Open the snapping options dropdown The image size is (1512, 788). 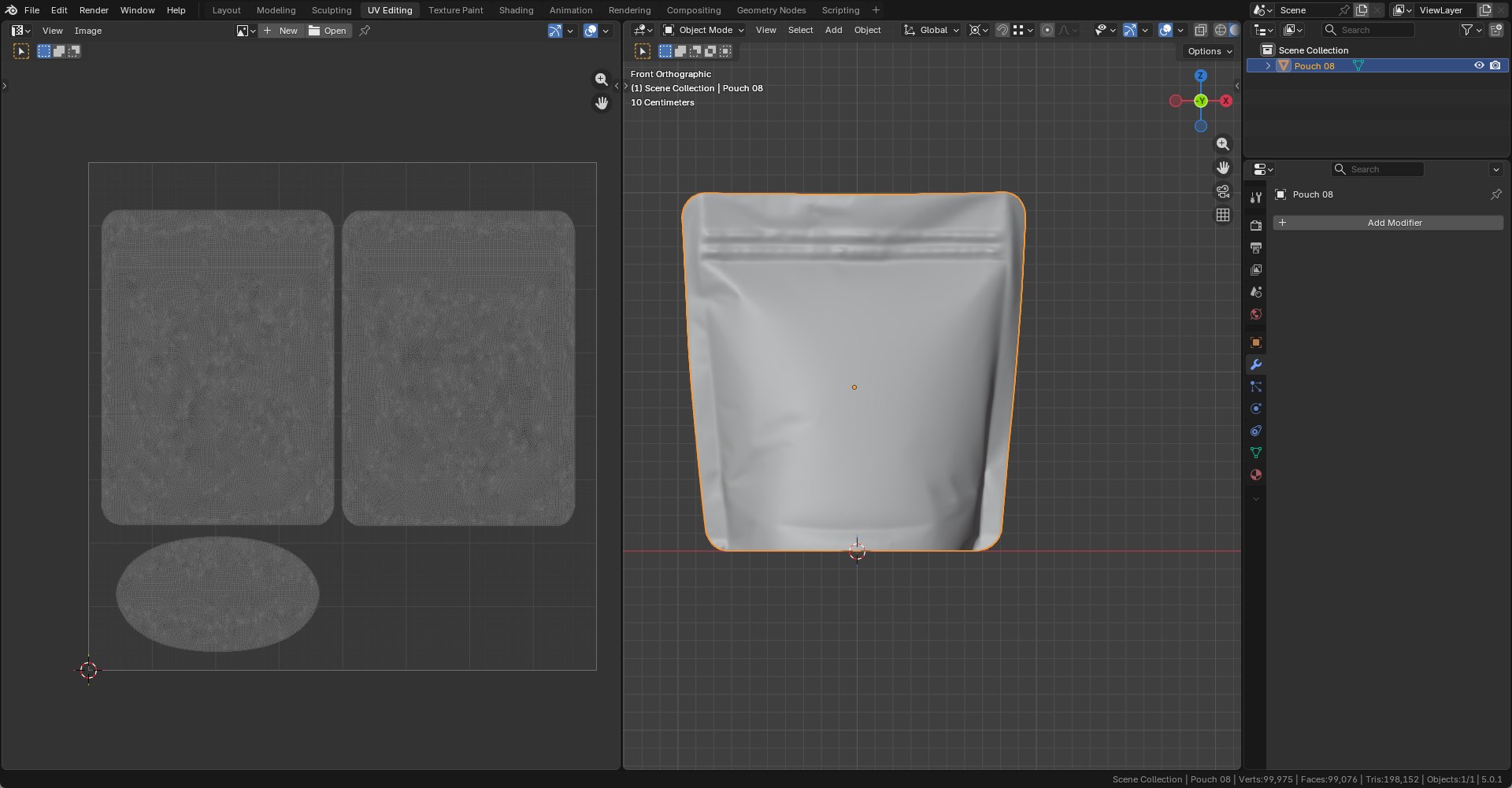1023,30
